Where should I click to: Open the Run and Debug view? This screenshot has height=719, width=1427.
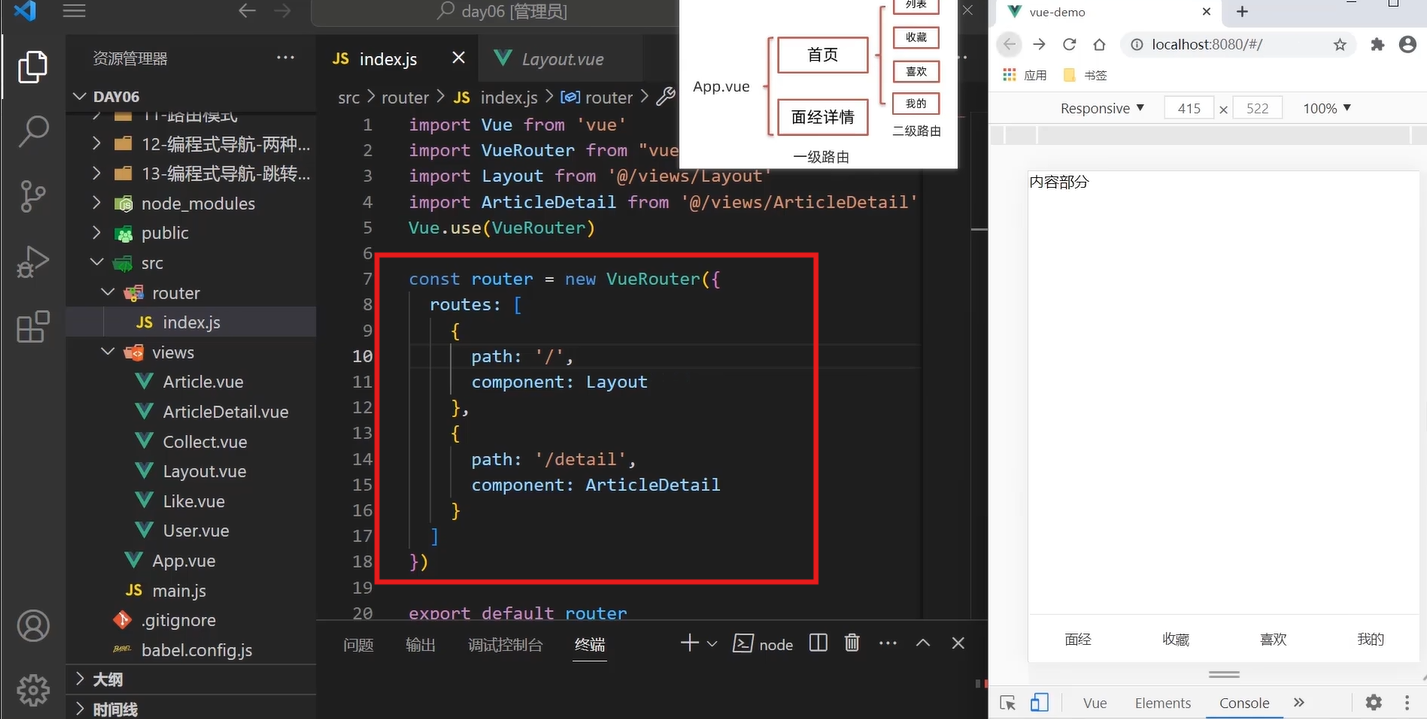32,262
